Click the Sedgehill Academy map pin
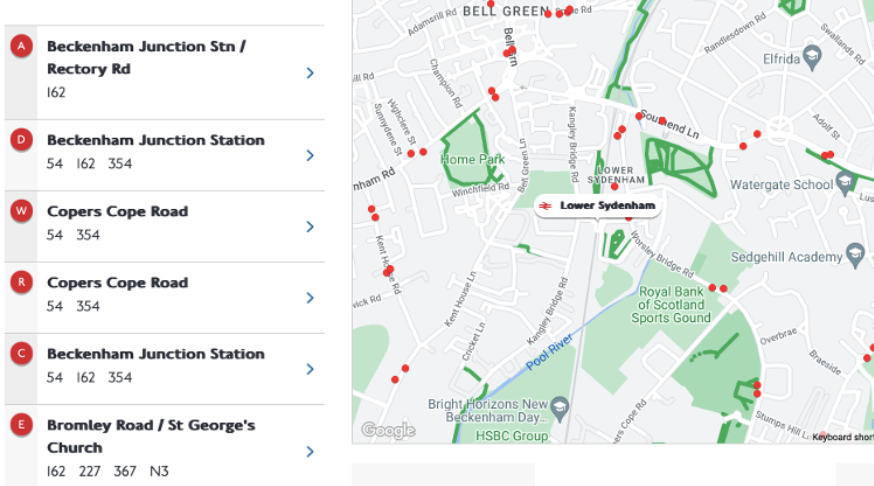 click(856, 255)
